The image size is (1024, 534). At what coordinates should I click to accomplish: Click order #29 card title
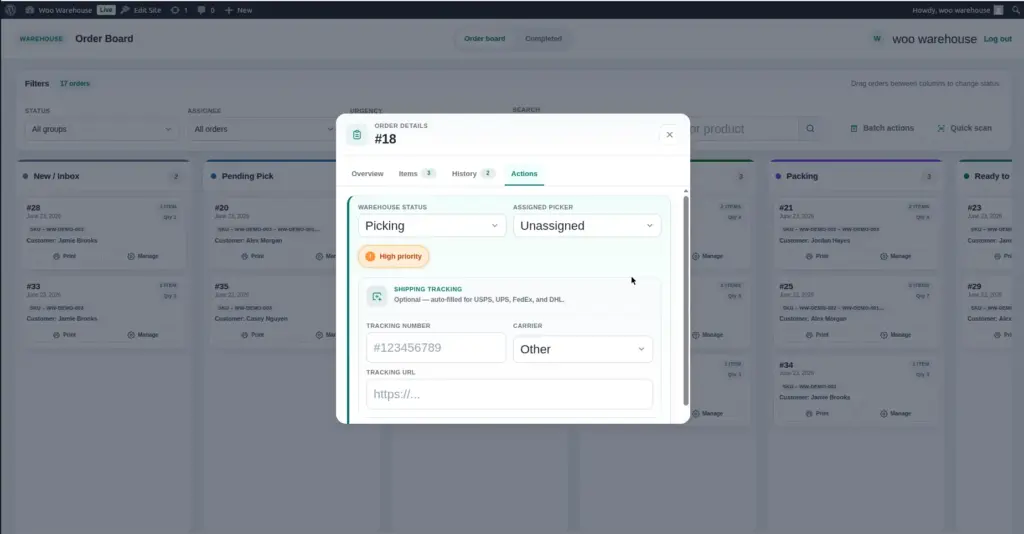[x=974, y=287]
